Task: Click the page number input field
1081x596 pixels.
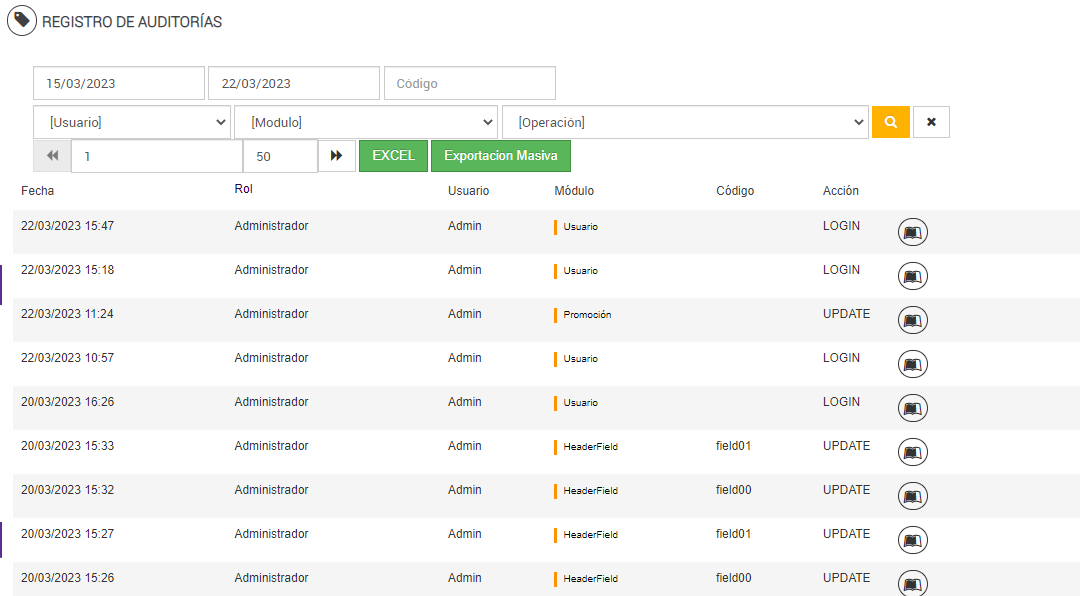Action: coord(157,156)
